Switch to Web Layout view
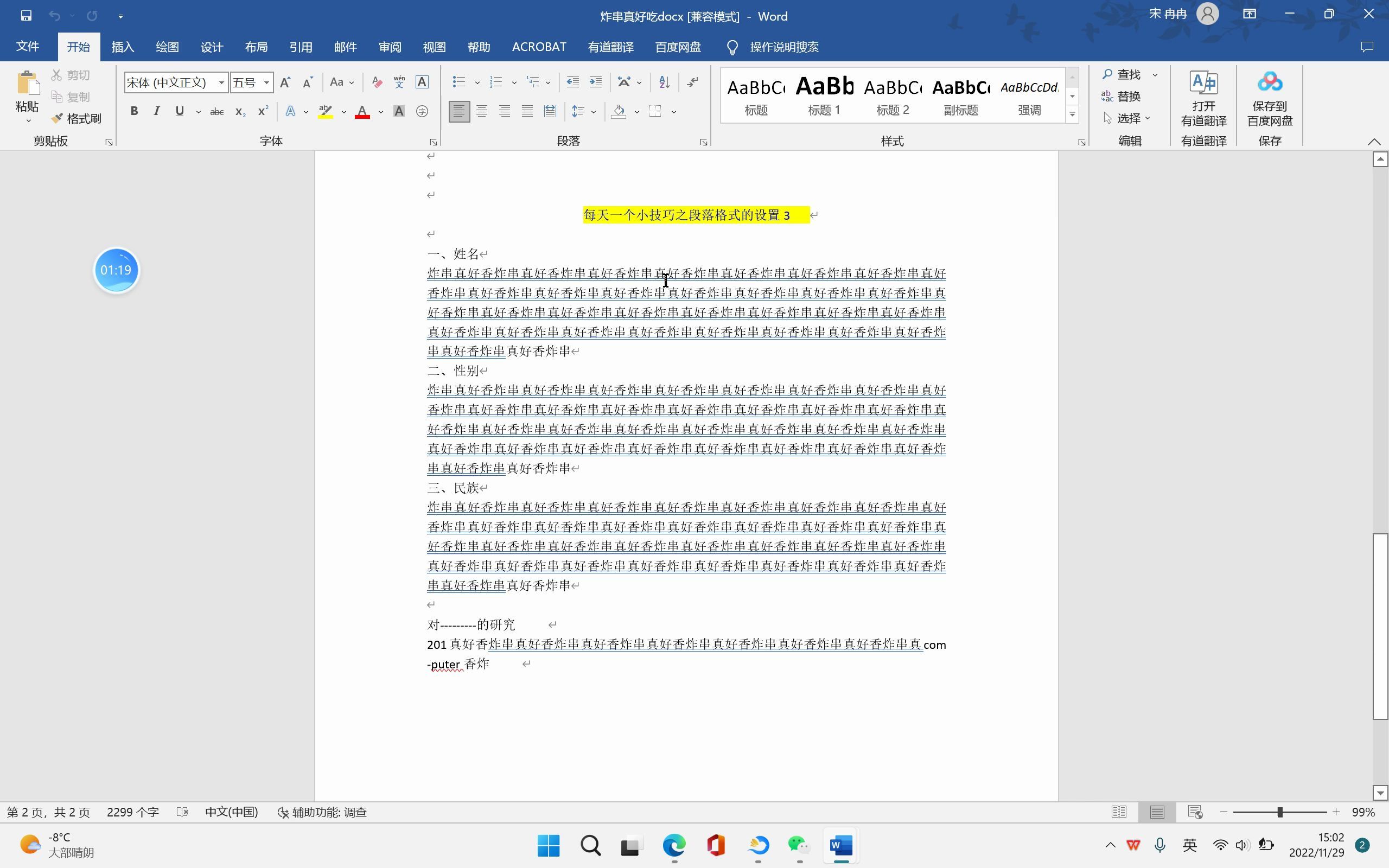 point(1195,812)
